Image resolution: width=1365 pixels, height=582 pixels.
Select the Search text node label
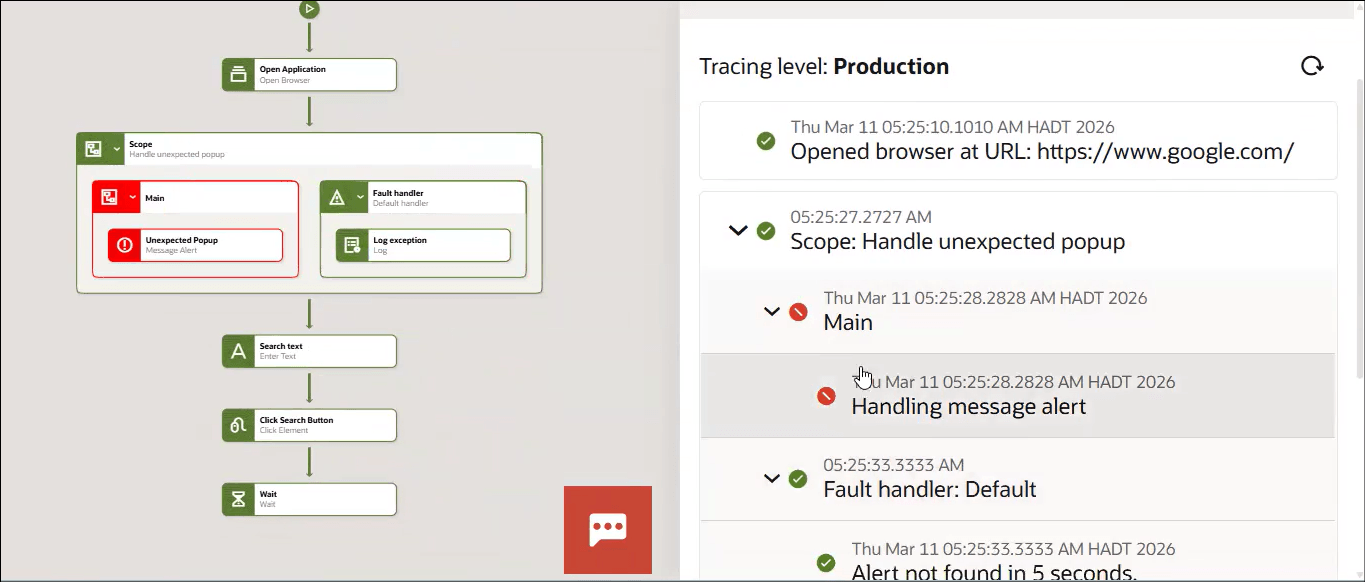tap(281, 346)
